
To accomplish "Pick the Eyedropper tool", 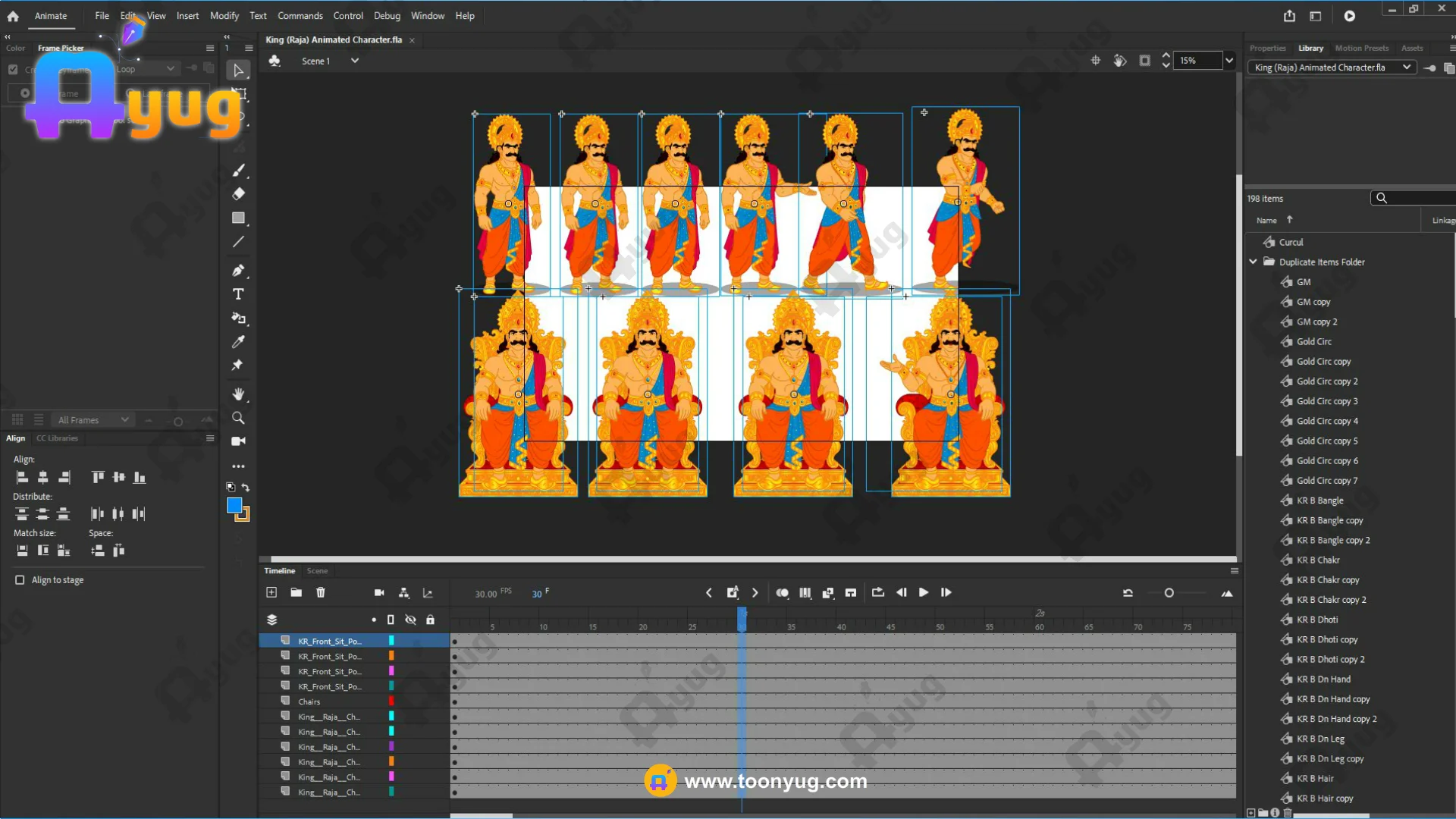I will click(238, 342).
